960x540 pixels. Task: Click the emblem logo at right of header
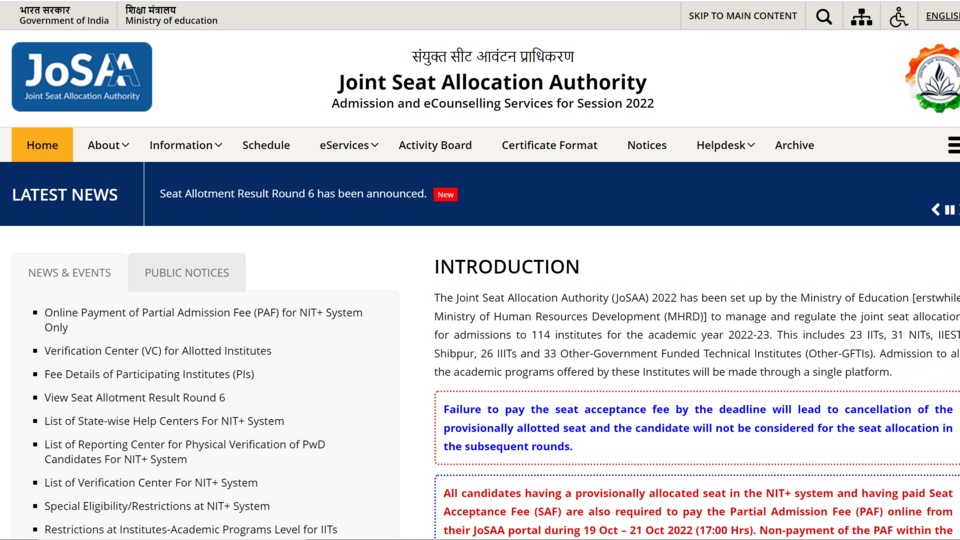[x=933, y=78]
